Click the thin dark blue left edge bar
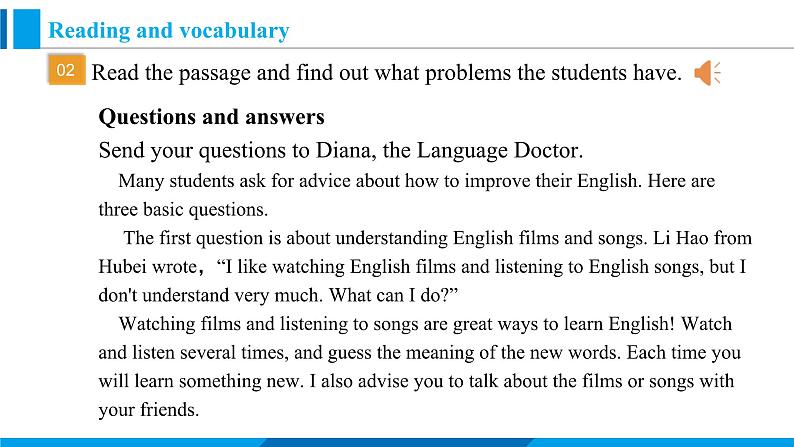 pos(4,29)
